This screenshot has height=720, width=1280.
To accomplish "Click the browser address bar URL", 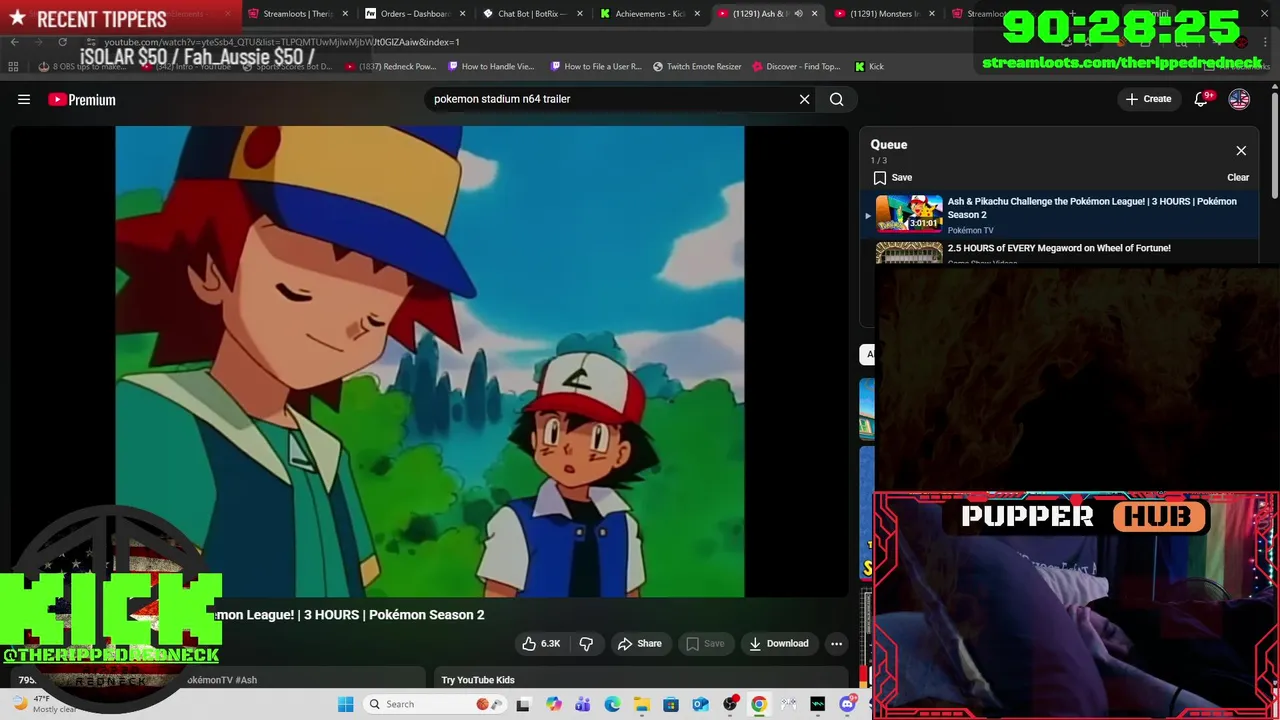I will point(282,42).
